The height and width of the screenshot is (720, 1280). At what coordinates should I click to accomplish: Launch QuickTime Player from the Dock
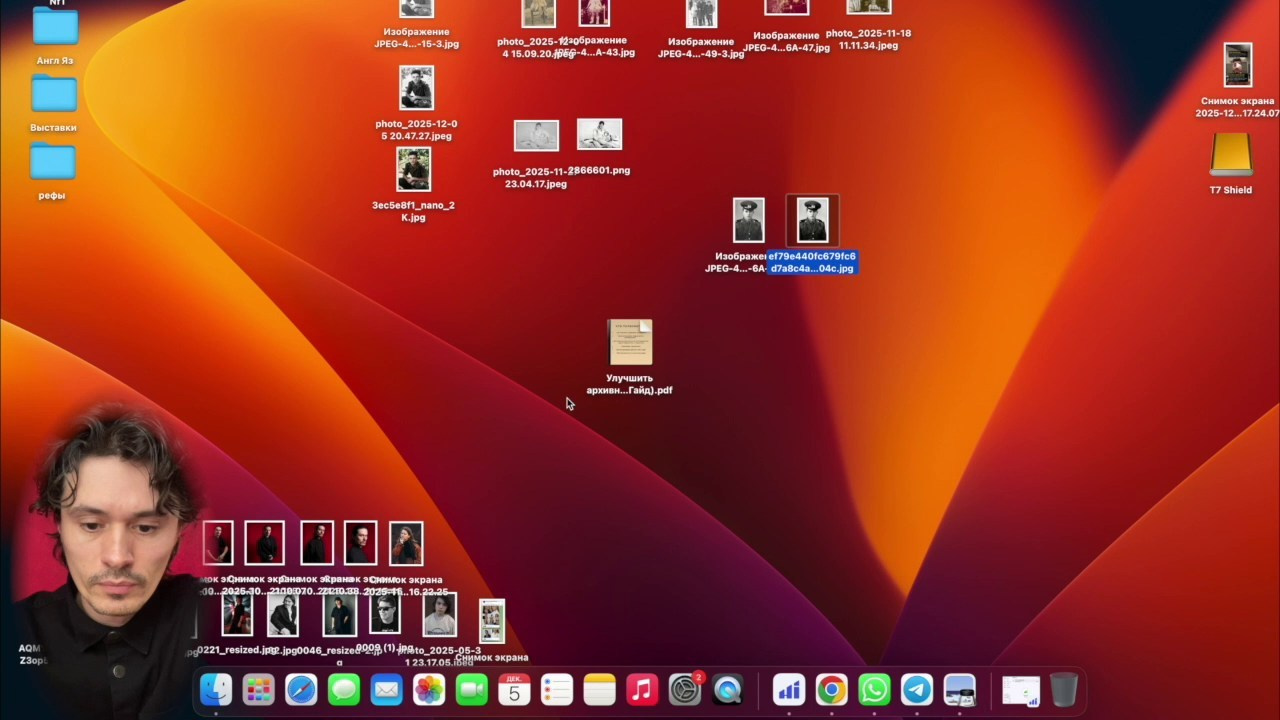(728, 690)
